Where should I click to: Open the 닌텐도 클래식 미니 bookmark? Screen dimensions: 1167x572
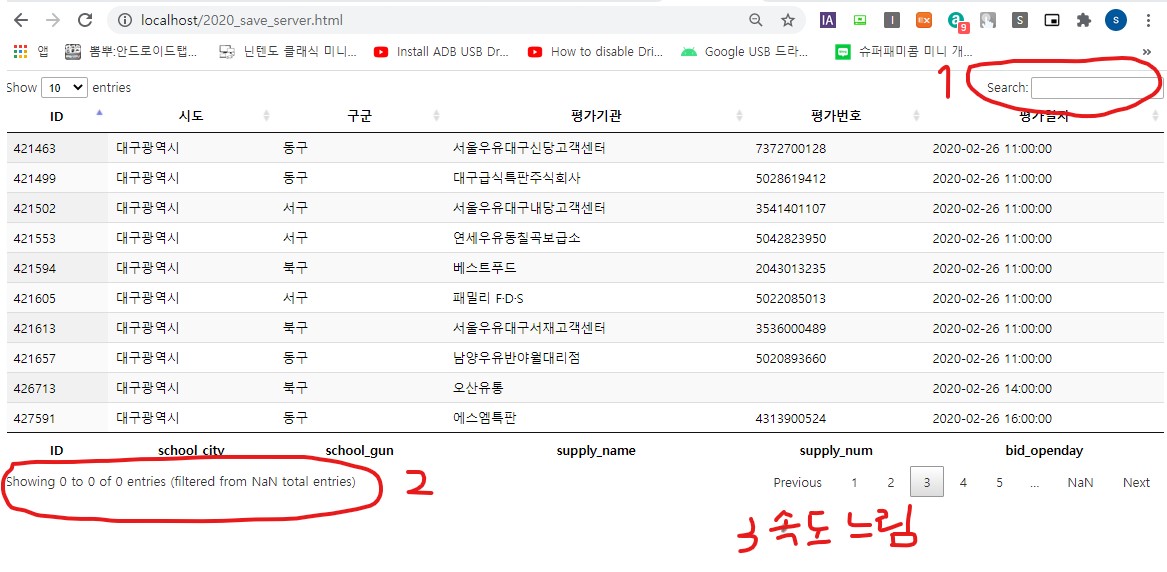[x=288, y=51]
